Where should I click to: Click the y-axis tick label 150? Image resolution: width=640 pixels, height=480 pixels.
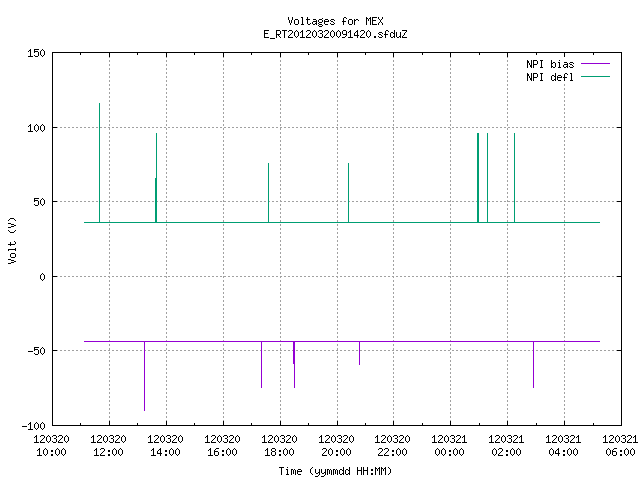36,53
